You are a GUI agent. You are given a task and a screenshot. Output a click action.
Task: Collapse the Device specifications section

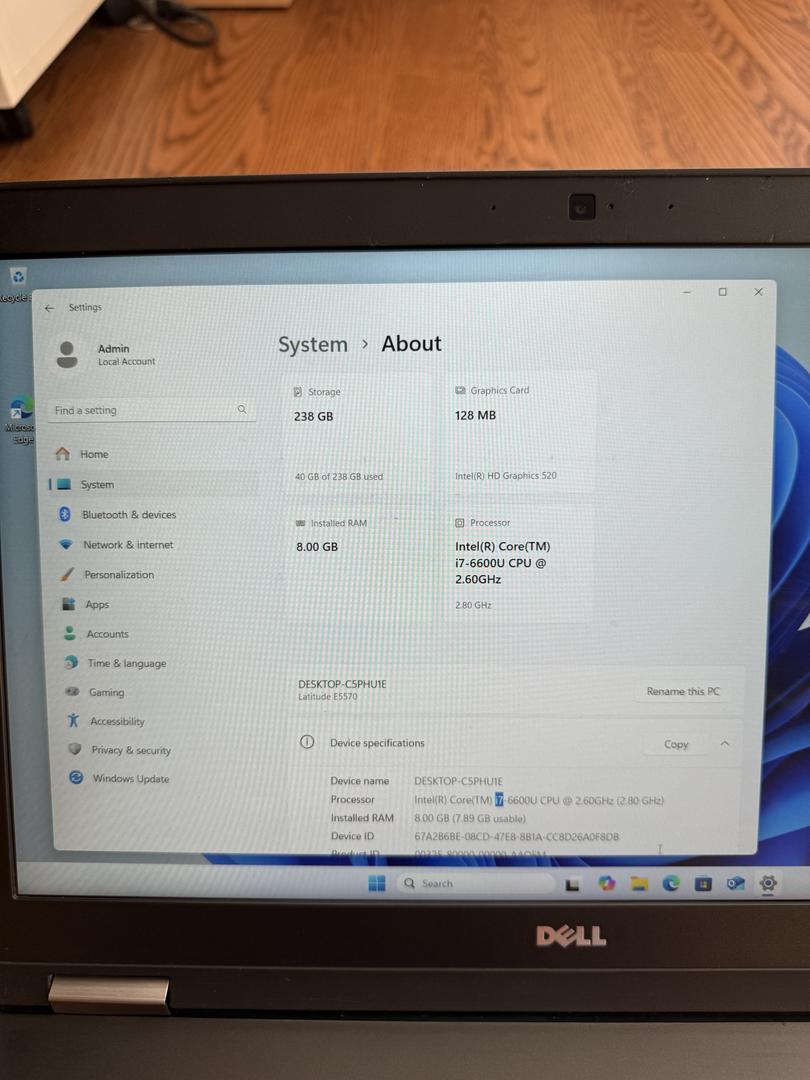(725, 744)
